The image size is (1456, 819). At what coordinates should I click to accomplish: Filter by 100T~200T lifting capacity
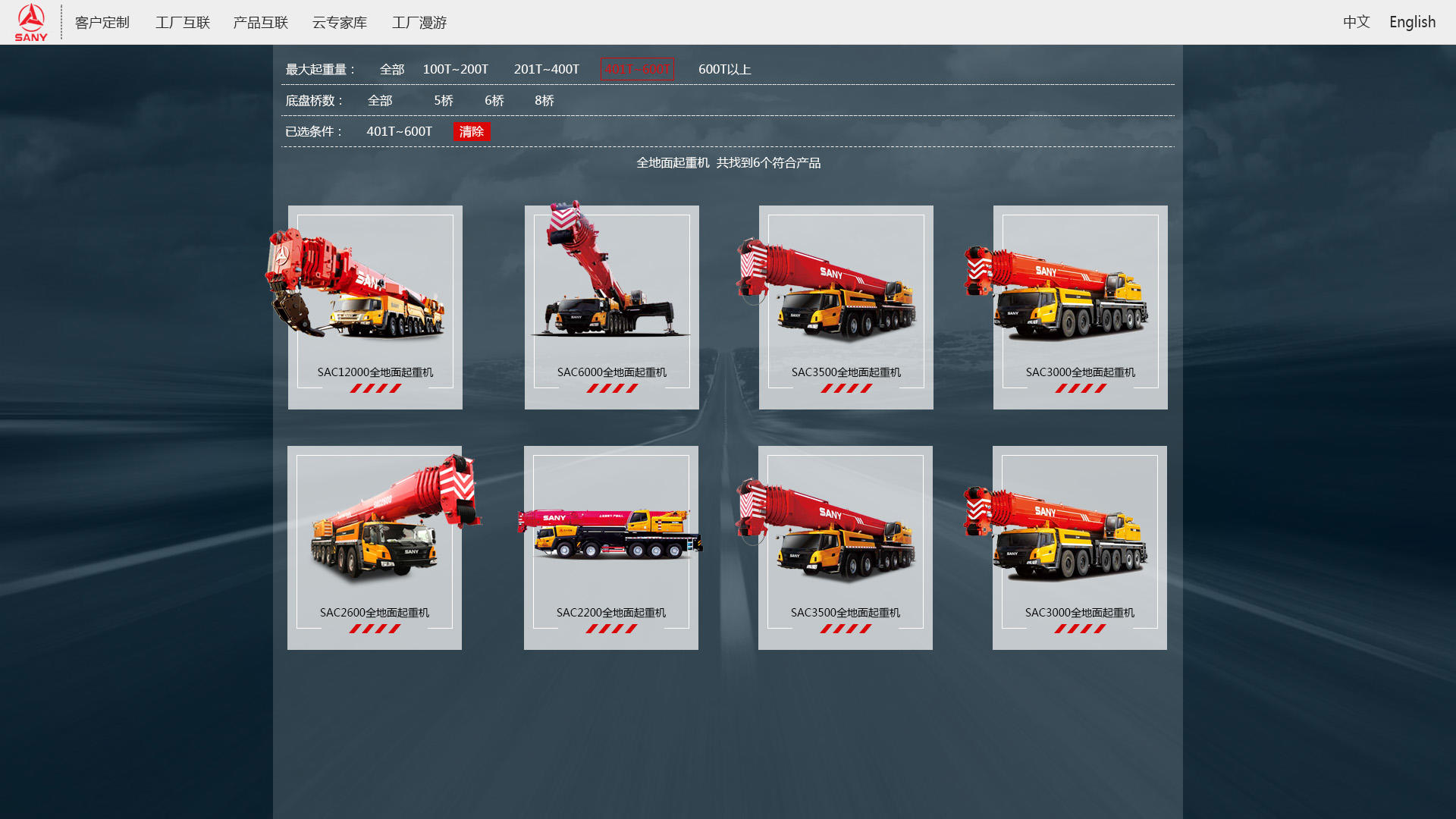pyautogui.click(x=456, y=69)
